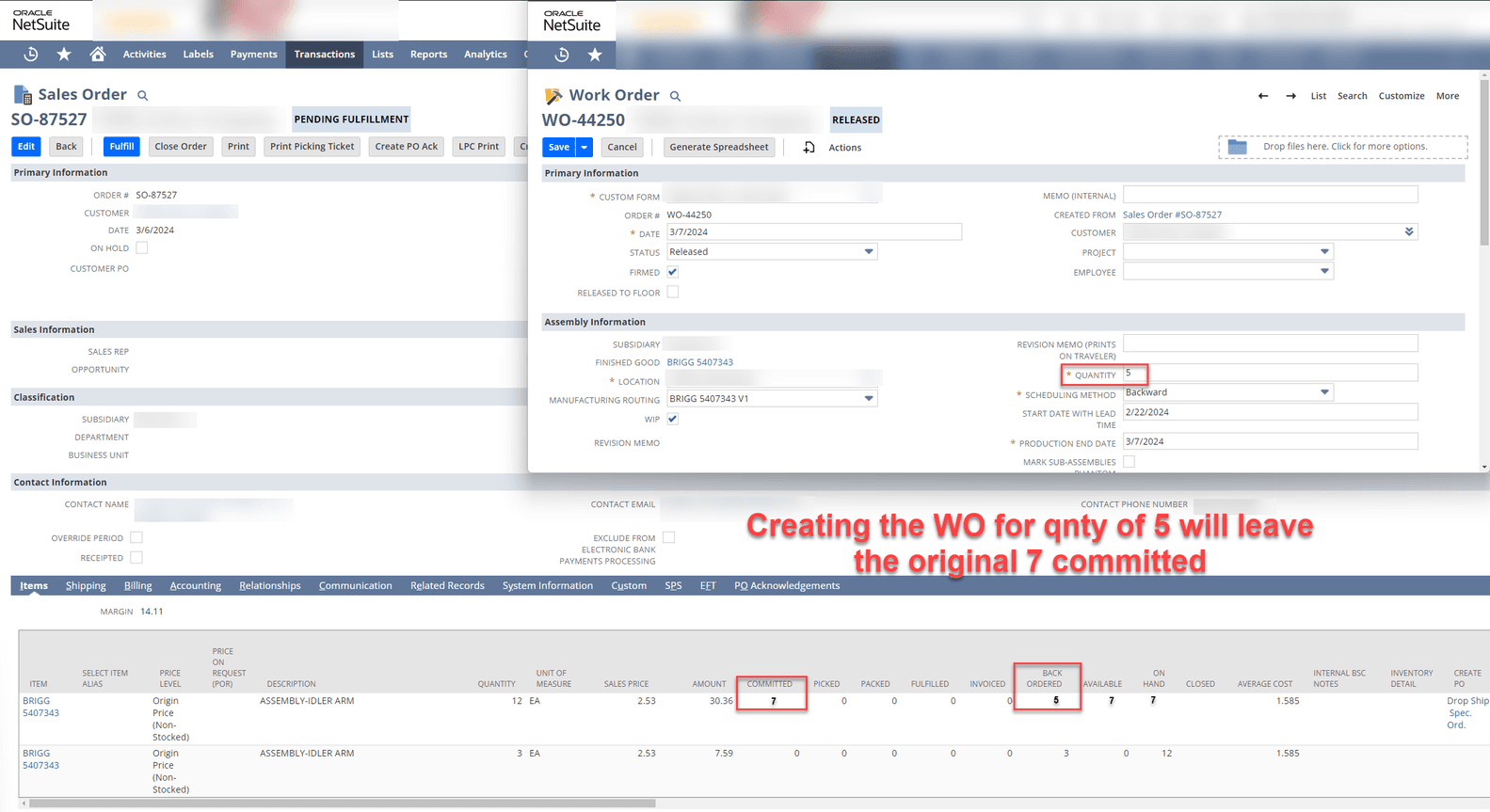This screenshot has height=812, width=1490.
Task: Go to previous record with left arrow
Action: pyautogui.click(x=1263, y=96)
